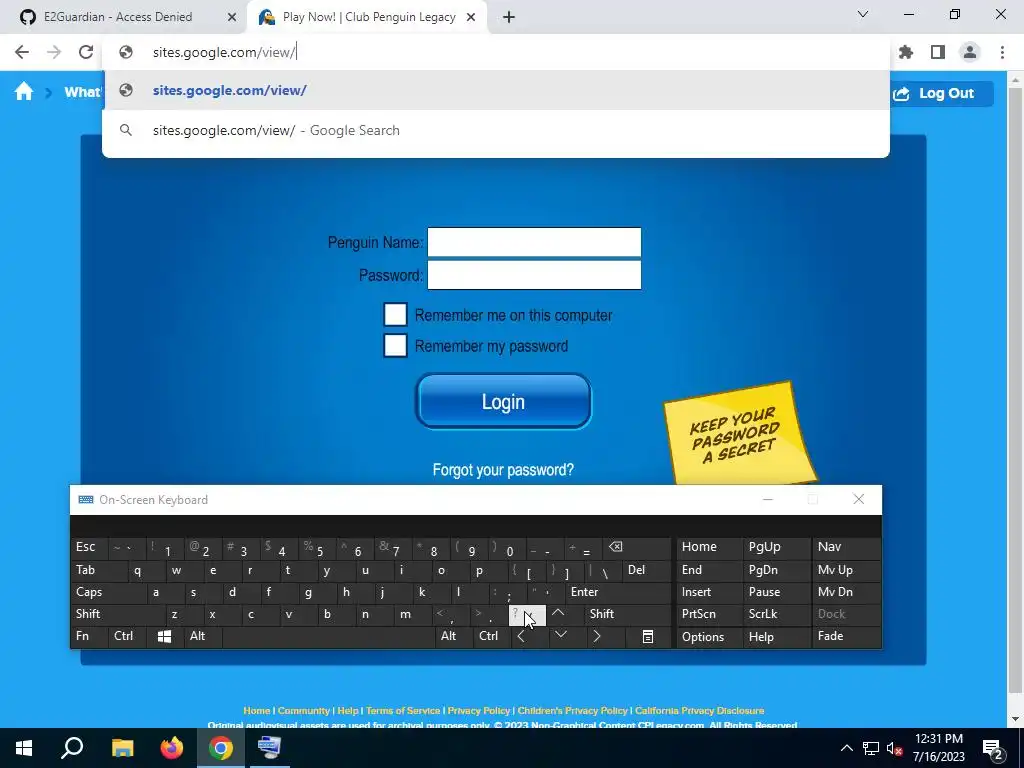Screen dimensions: 1024x768
Task: Click Tab key on On-Screen Keyboard
Action: coord(99,570)
